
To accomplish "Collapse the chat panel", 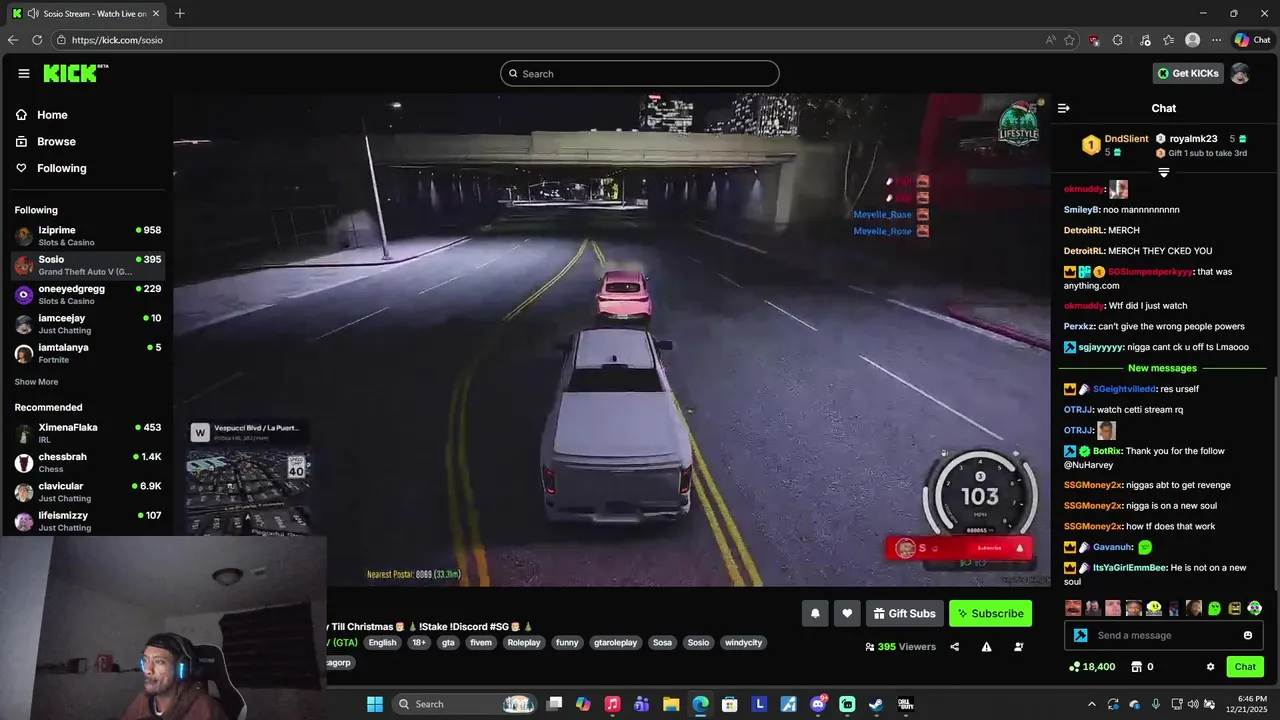I will (1064, 108).
